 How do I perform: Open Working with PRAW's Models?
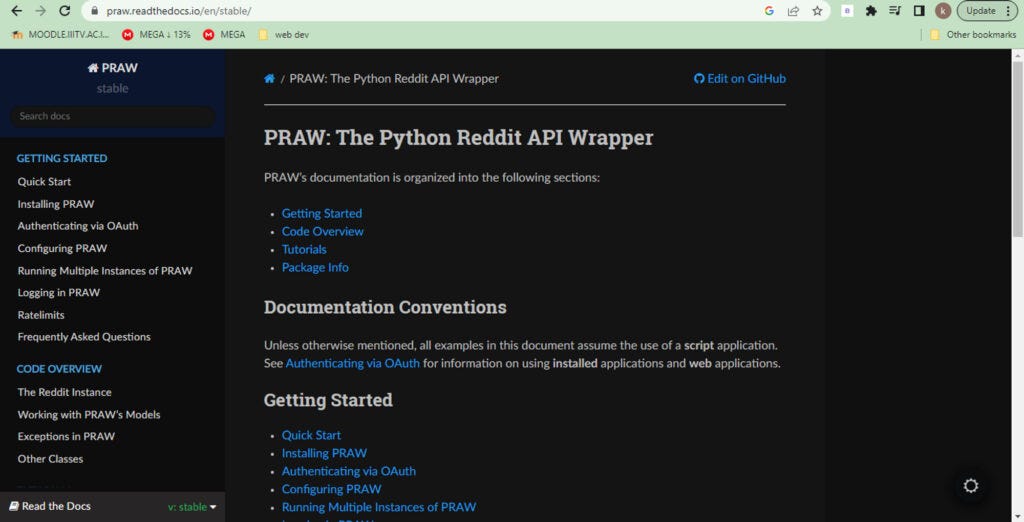[x=89, y=415]
